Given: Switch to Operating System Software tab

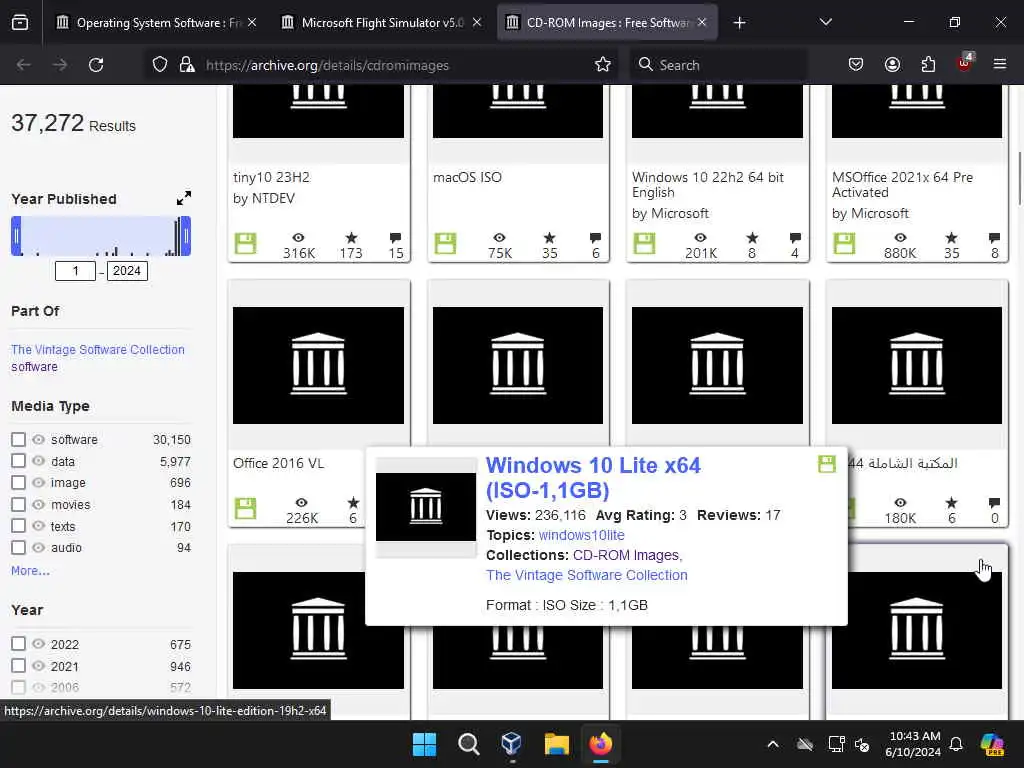Looking at the screenshot, I should tap(155, 23).
